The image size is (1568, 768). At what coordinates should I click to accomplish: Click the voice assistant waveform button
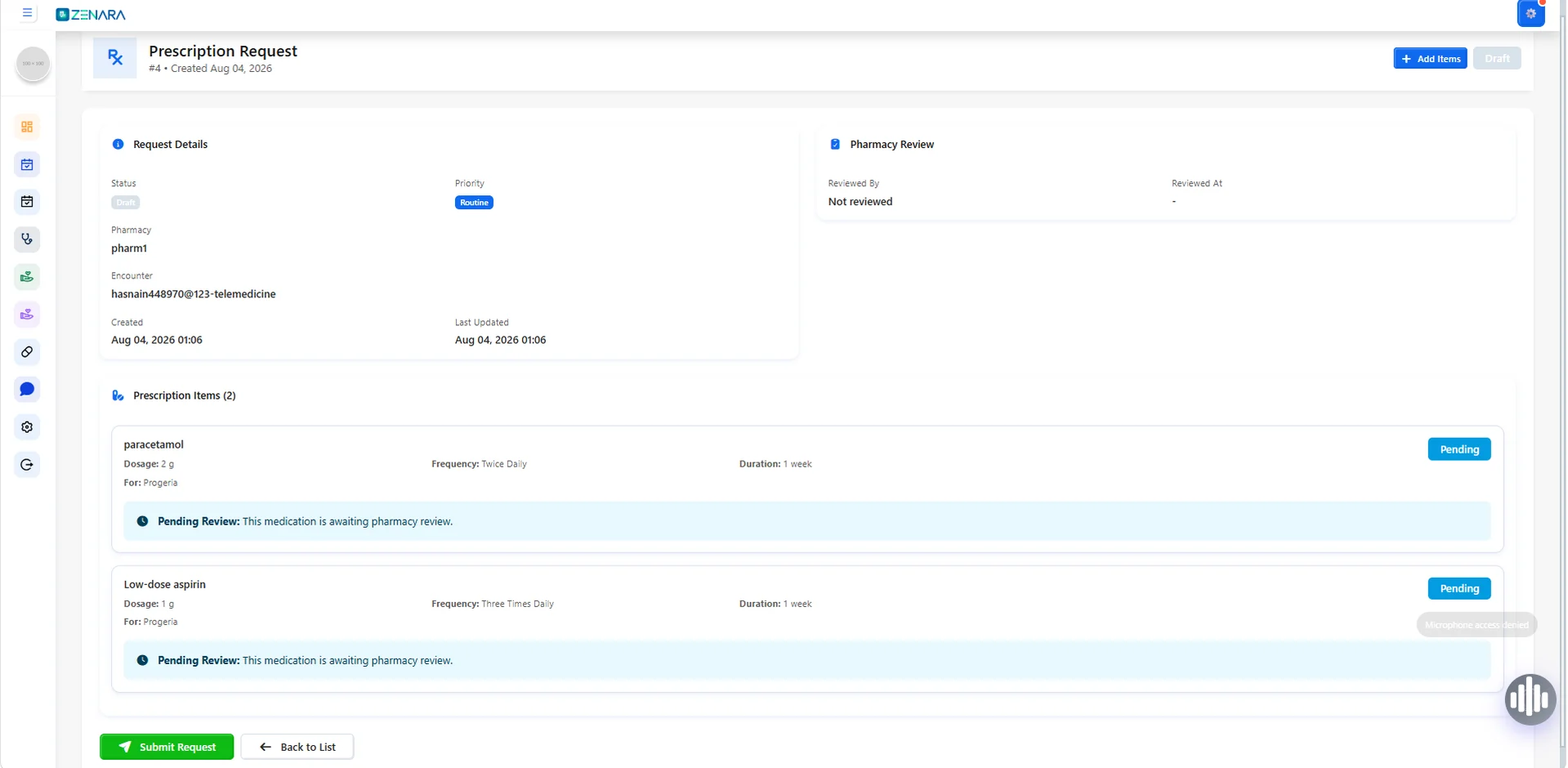point(1530,699)
